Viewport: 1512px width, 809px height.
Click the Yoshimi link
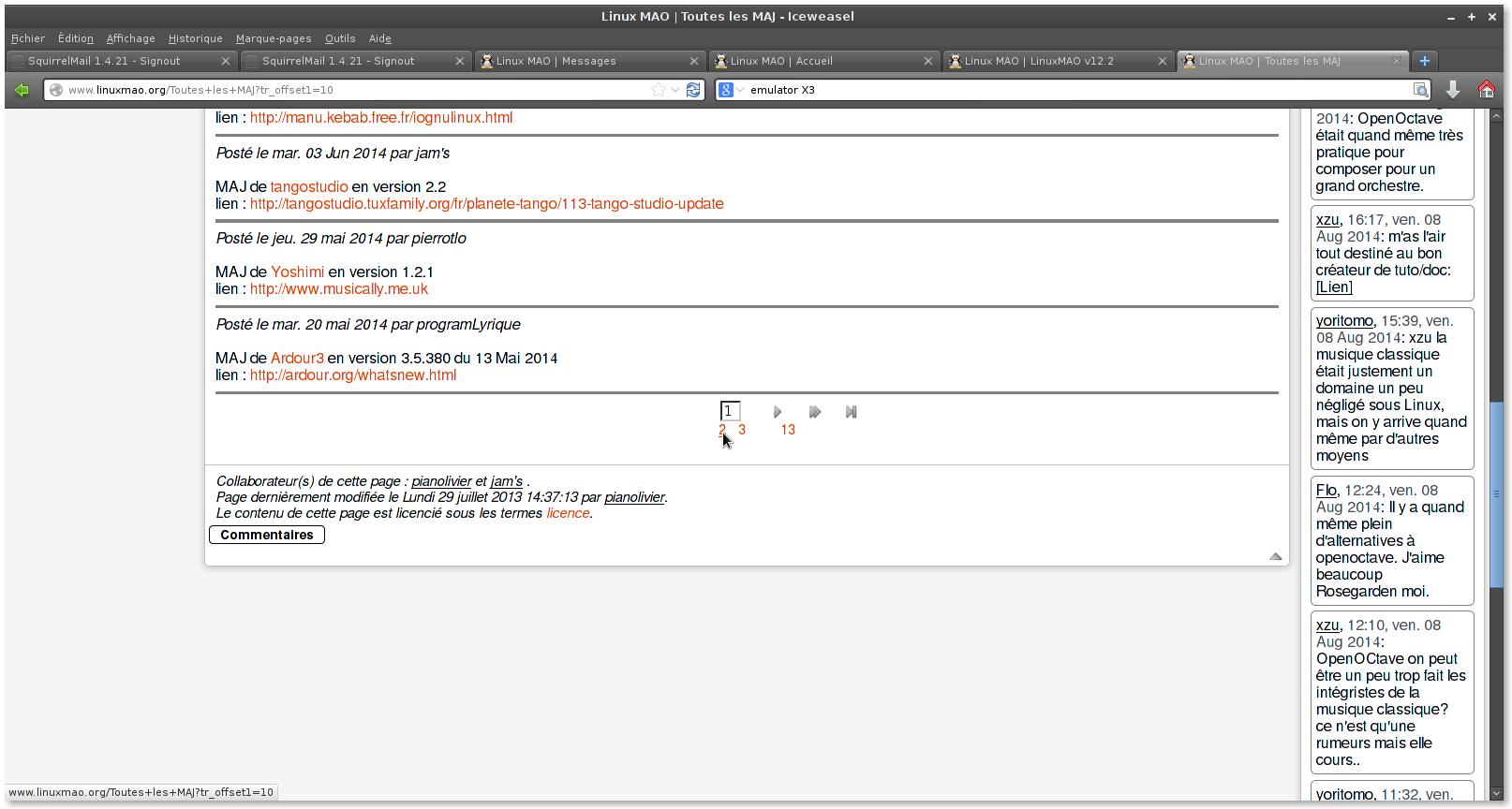[x=298, y=272]
